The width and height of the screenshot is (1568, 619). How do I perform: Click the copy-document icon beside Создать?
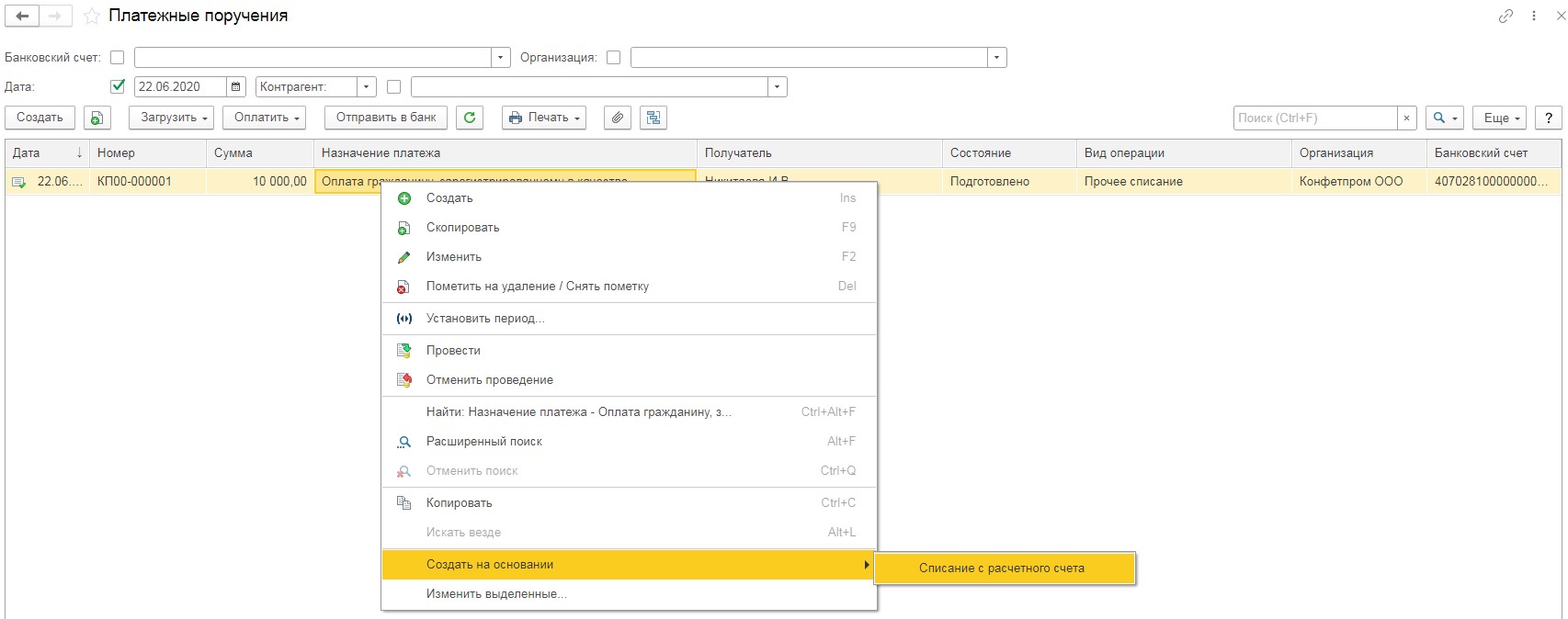[x=97, y=118]
